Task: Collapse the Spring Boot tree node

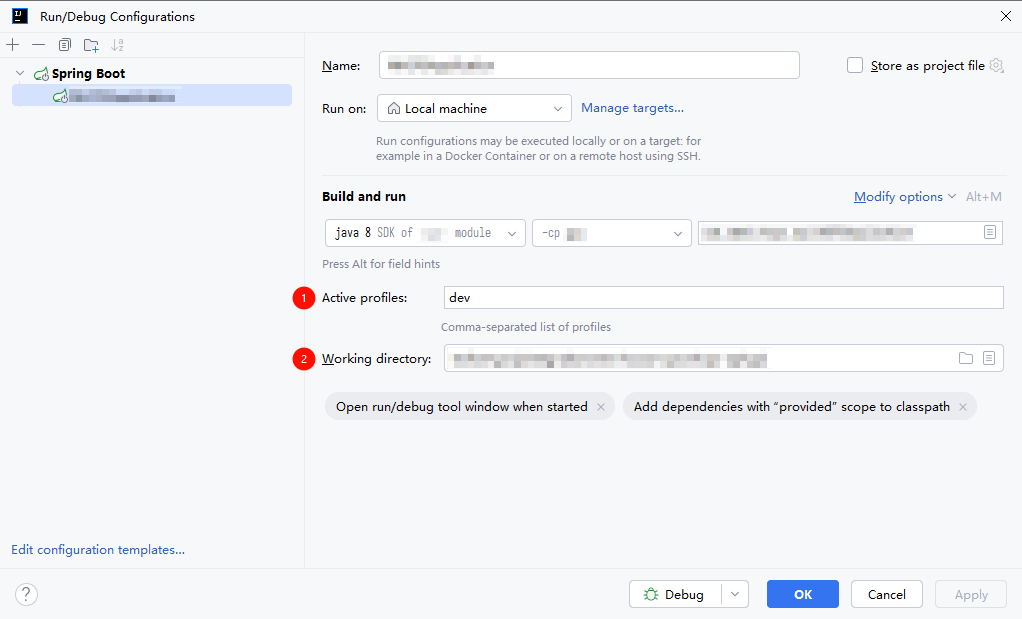Action: [x=20, y=74]
